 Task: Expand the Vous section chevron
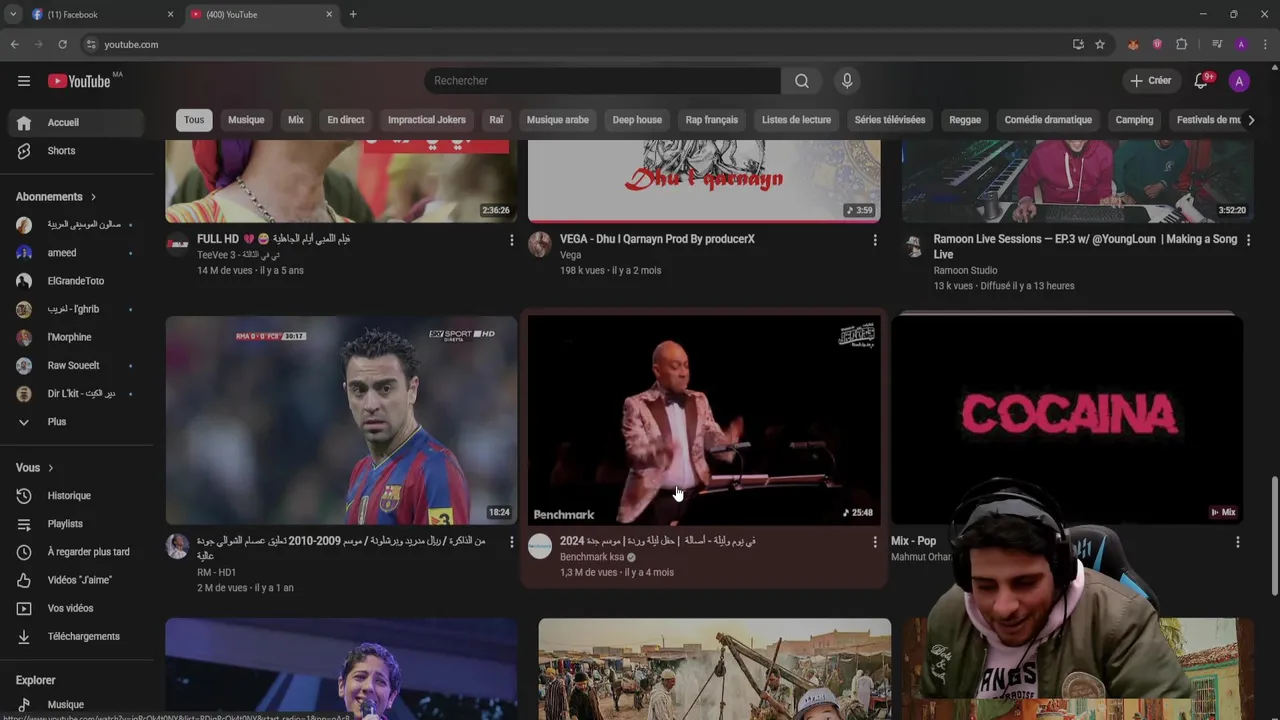pyautogui.click(x=51, y=468)
